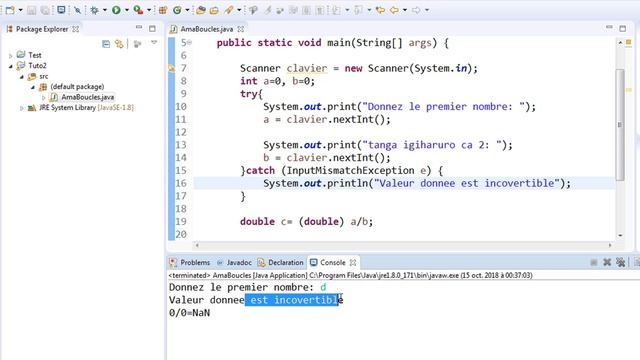Minimize the editor area

pyautogui.click(x=609, y=27)
